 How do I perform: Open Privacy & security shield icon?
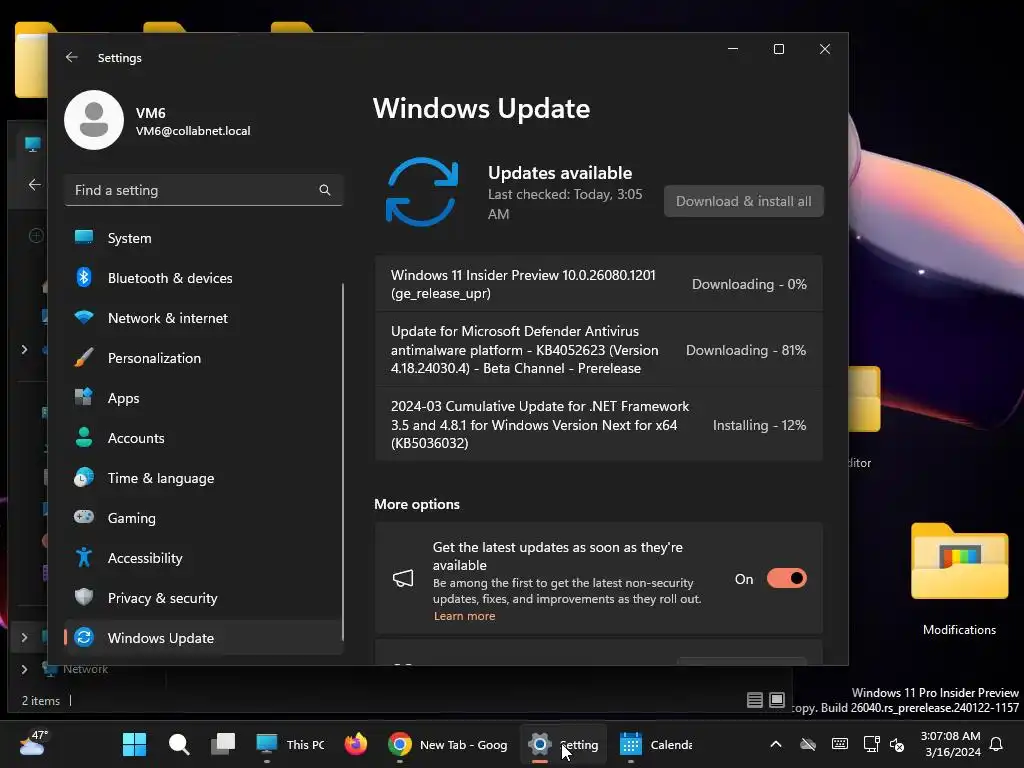point(84,598)
